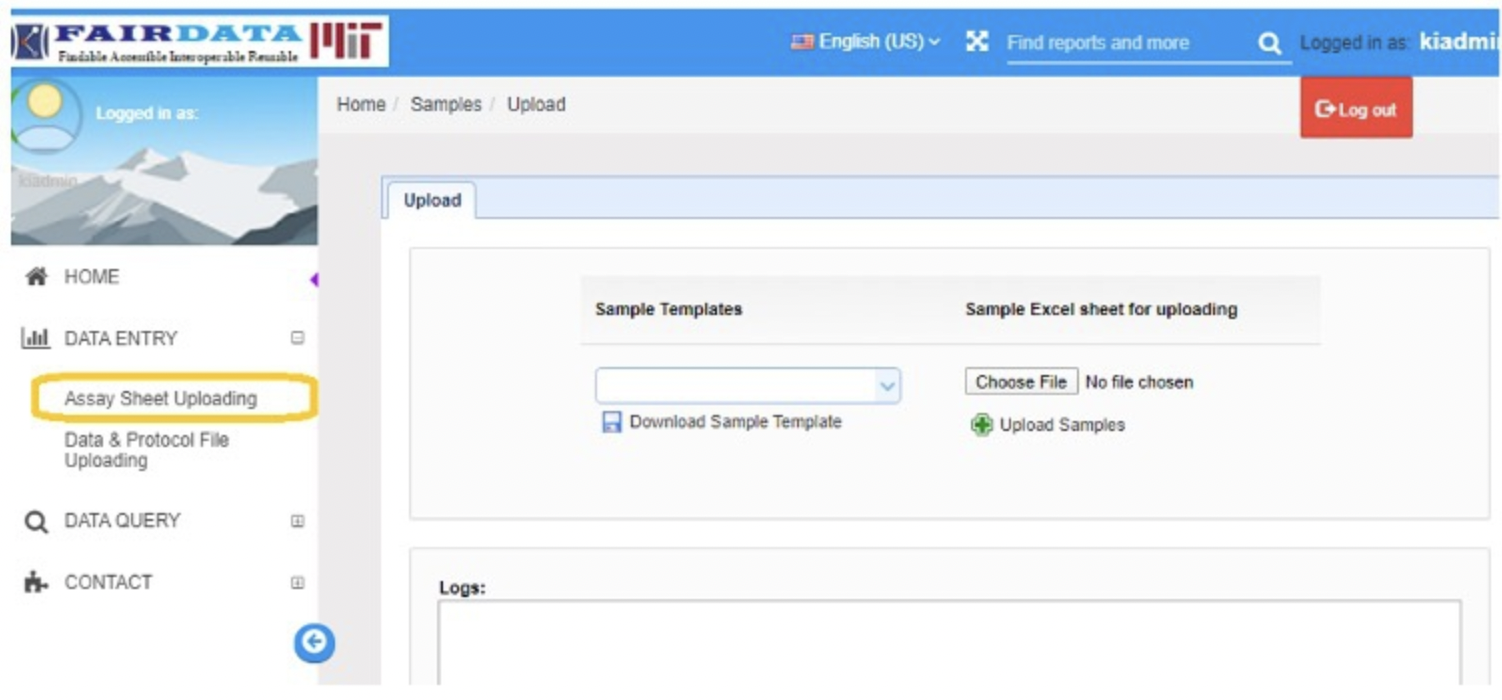Viewport: 1502px width, 700px height.
Task: Collapse the DATA ENTRY menu section
Action: 297,339
